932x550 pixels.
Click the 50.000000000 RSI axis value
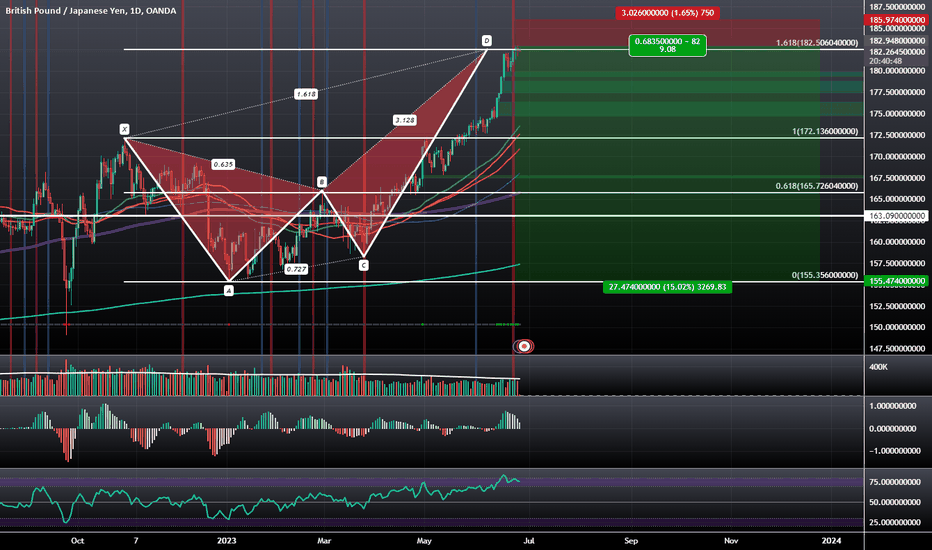click(x=895, y=502)
